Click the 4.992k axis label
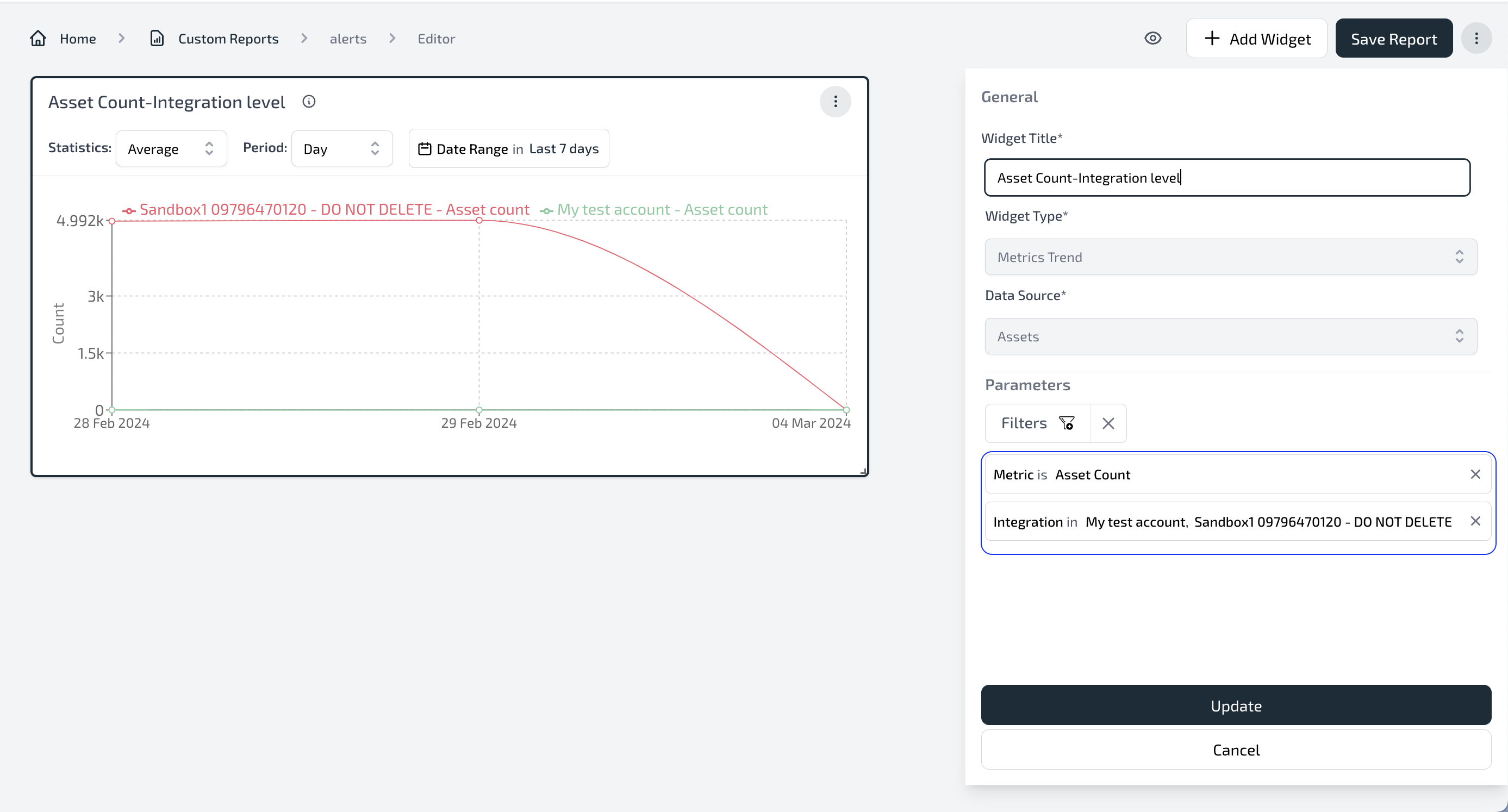The width and height of the screenshot is (1508, 812). 79,221
